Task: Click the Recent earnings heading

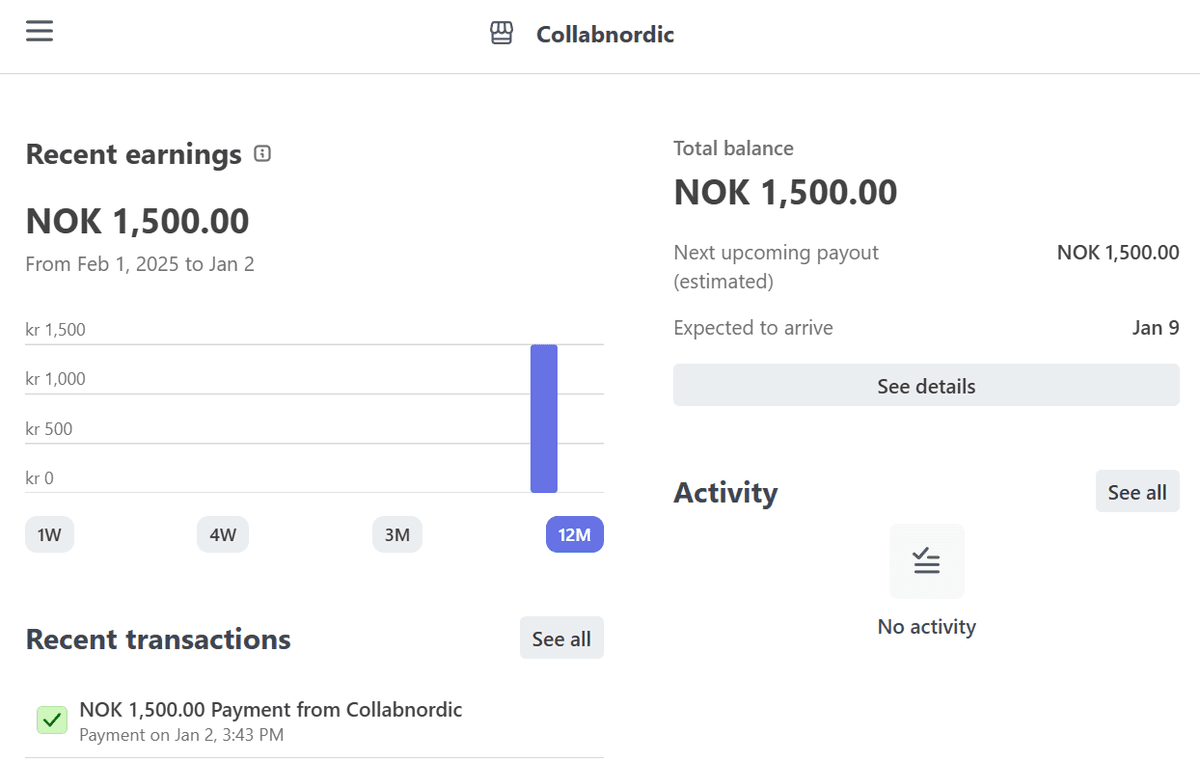Action: [x=133, y=154]
